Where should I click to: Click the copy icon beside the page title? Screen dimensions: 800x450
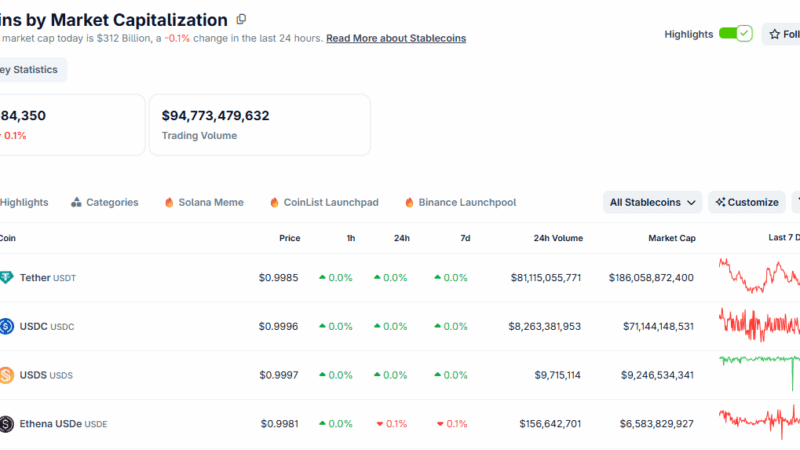pos(241,19)
